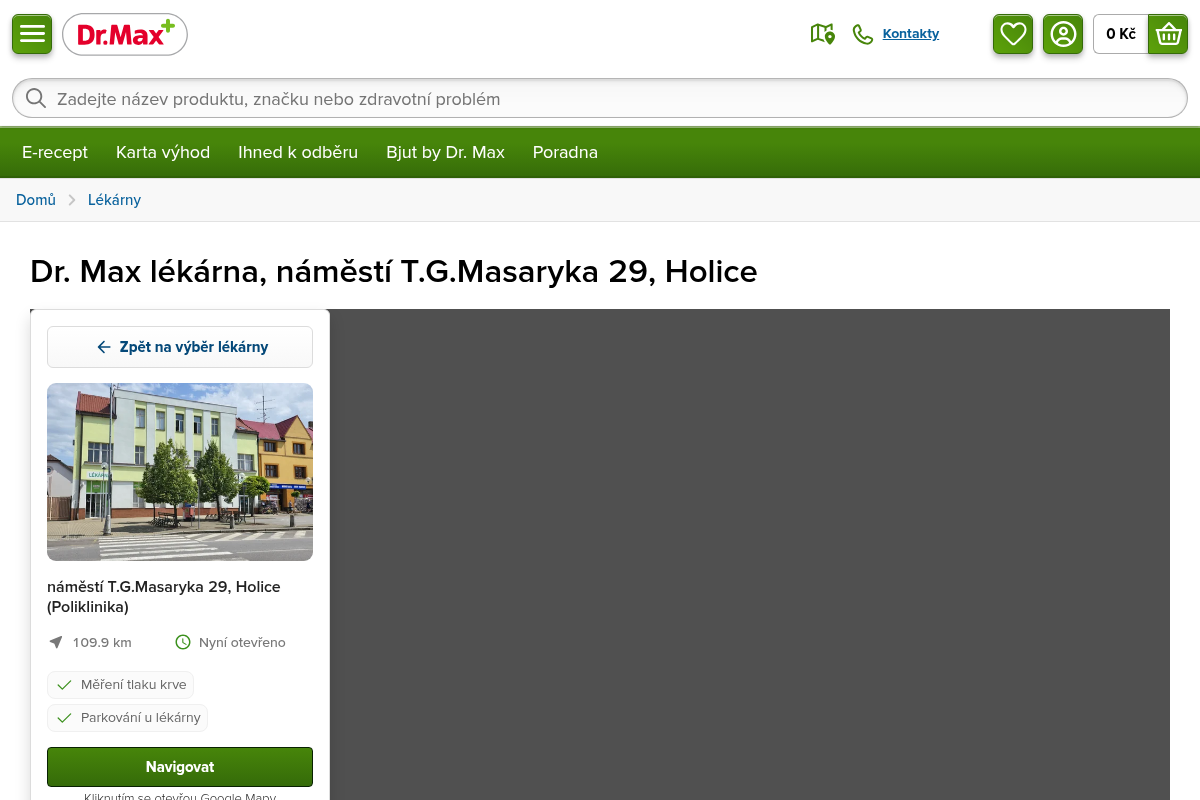Select E-recept in the navigation bar
Image resolution: width=1200 pixels, height=800 pixels.
click(x=55, y=152)
